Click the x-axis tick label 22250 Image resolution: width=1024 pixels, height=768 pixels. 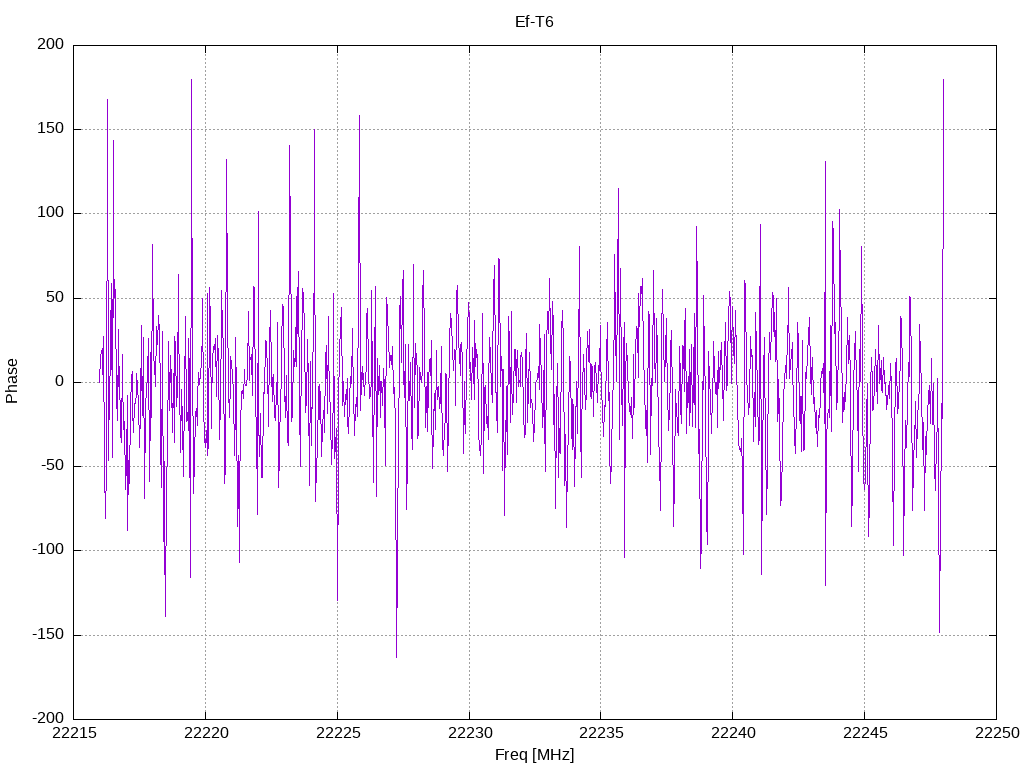[x=997, y=733]
